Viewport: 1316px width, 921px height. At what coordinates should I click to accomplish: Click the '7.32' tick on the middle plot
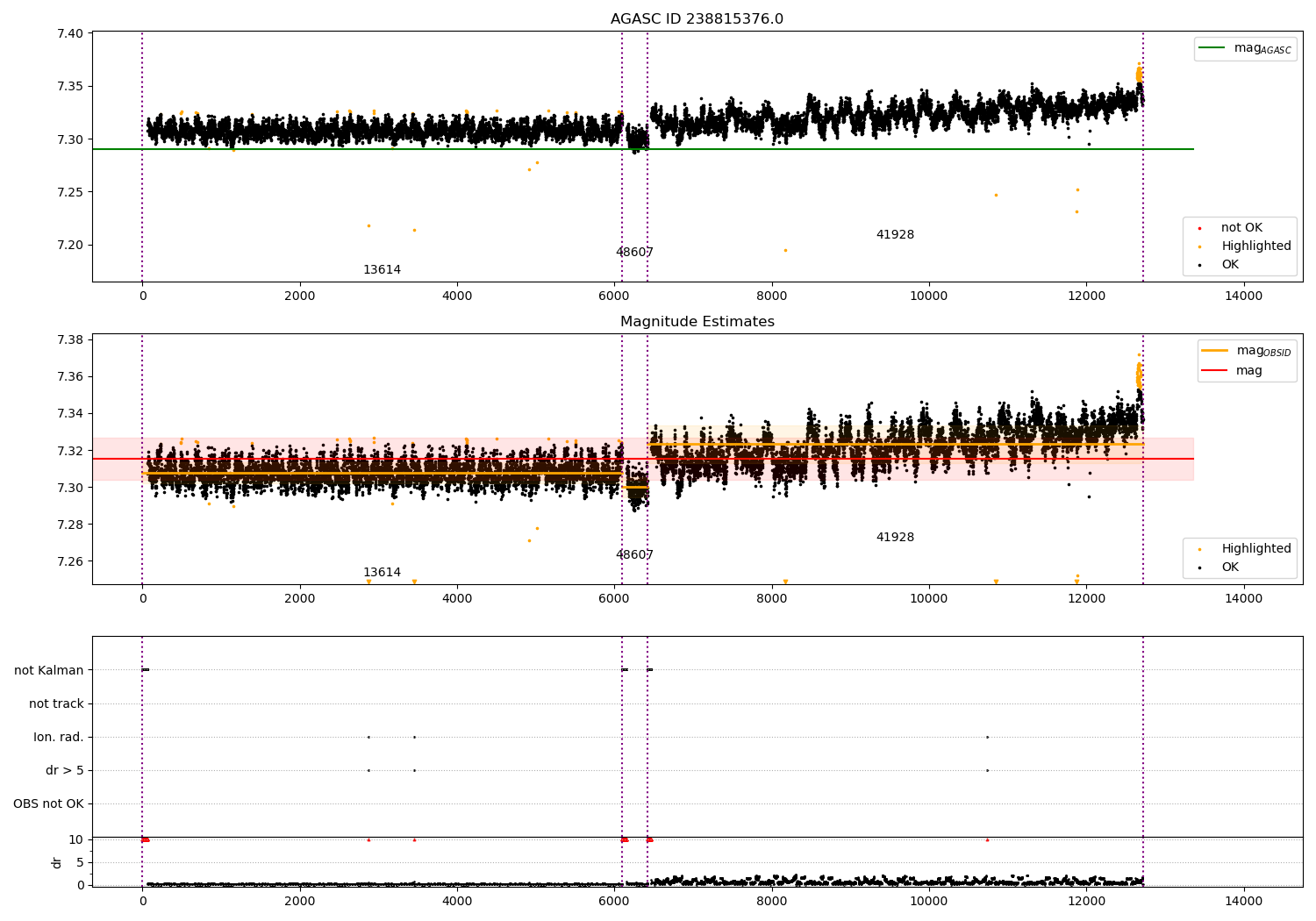point(70,451)
